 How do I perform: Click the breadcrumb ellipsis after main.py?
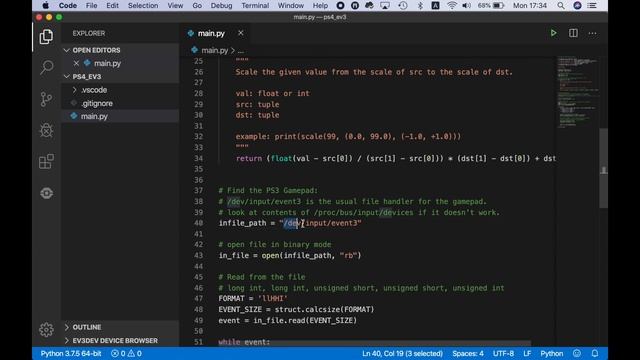coord(241,51)
